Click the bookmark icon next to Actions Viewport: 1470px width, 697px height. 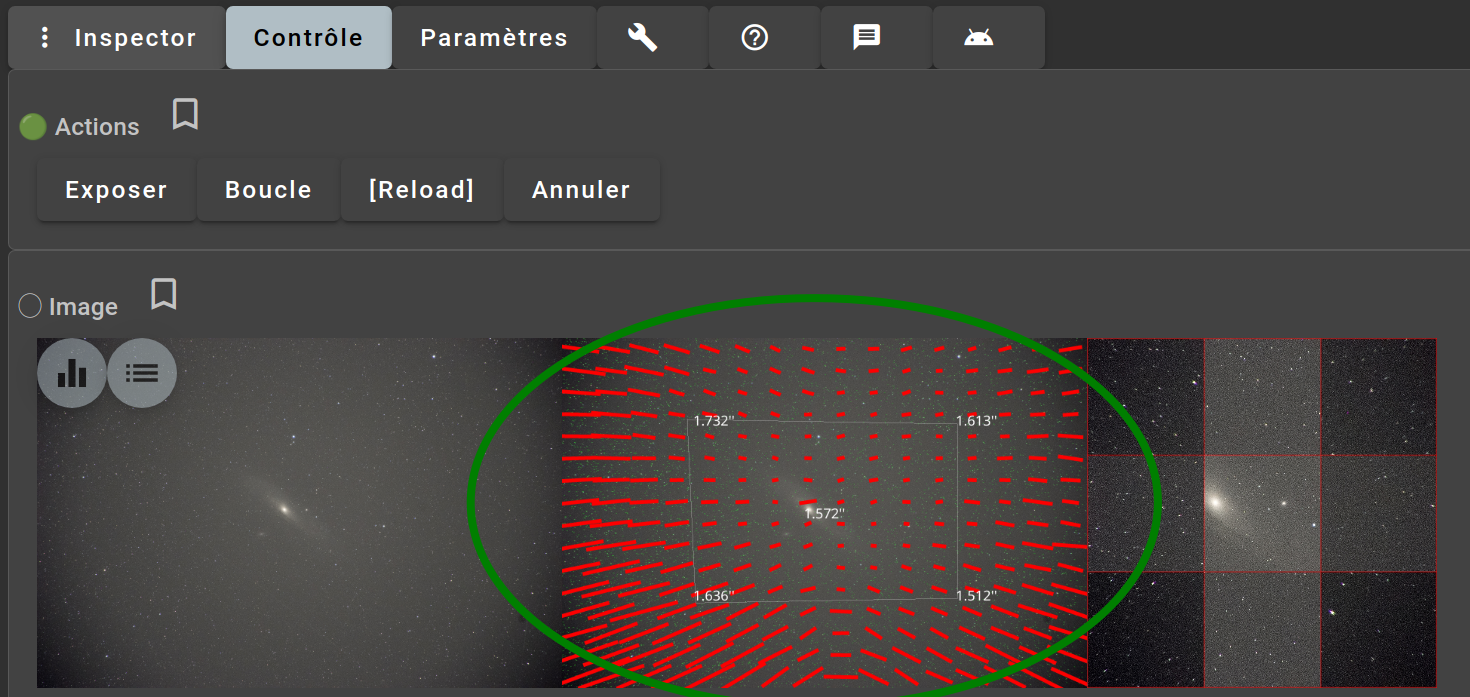coord(185,114)
